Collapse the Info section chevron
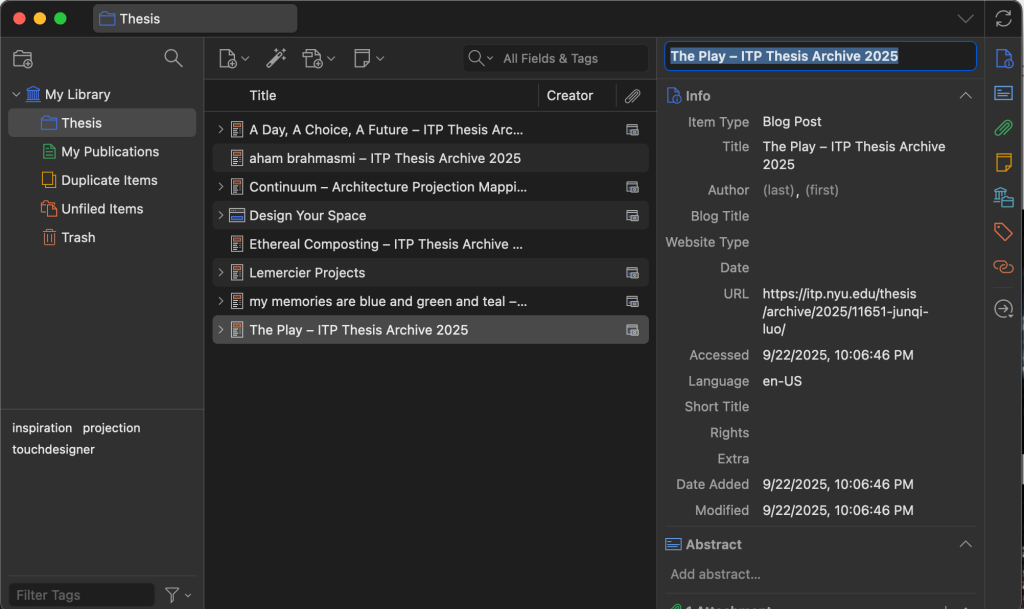The width and height of the screenshot is (1024, 609). pyautogui.click(x=965, y=96)
